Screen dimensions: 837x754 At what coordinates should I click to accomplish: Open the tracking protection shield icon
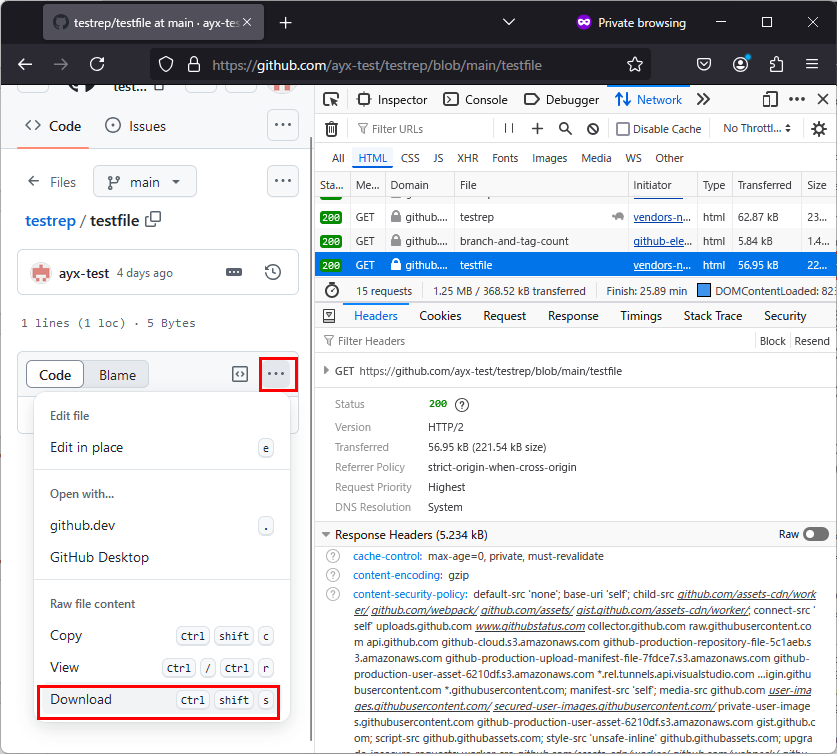166,65
